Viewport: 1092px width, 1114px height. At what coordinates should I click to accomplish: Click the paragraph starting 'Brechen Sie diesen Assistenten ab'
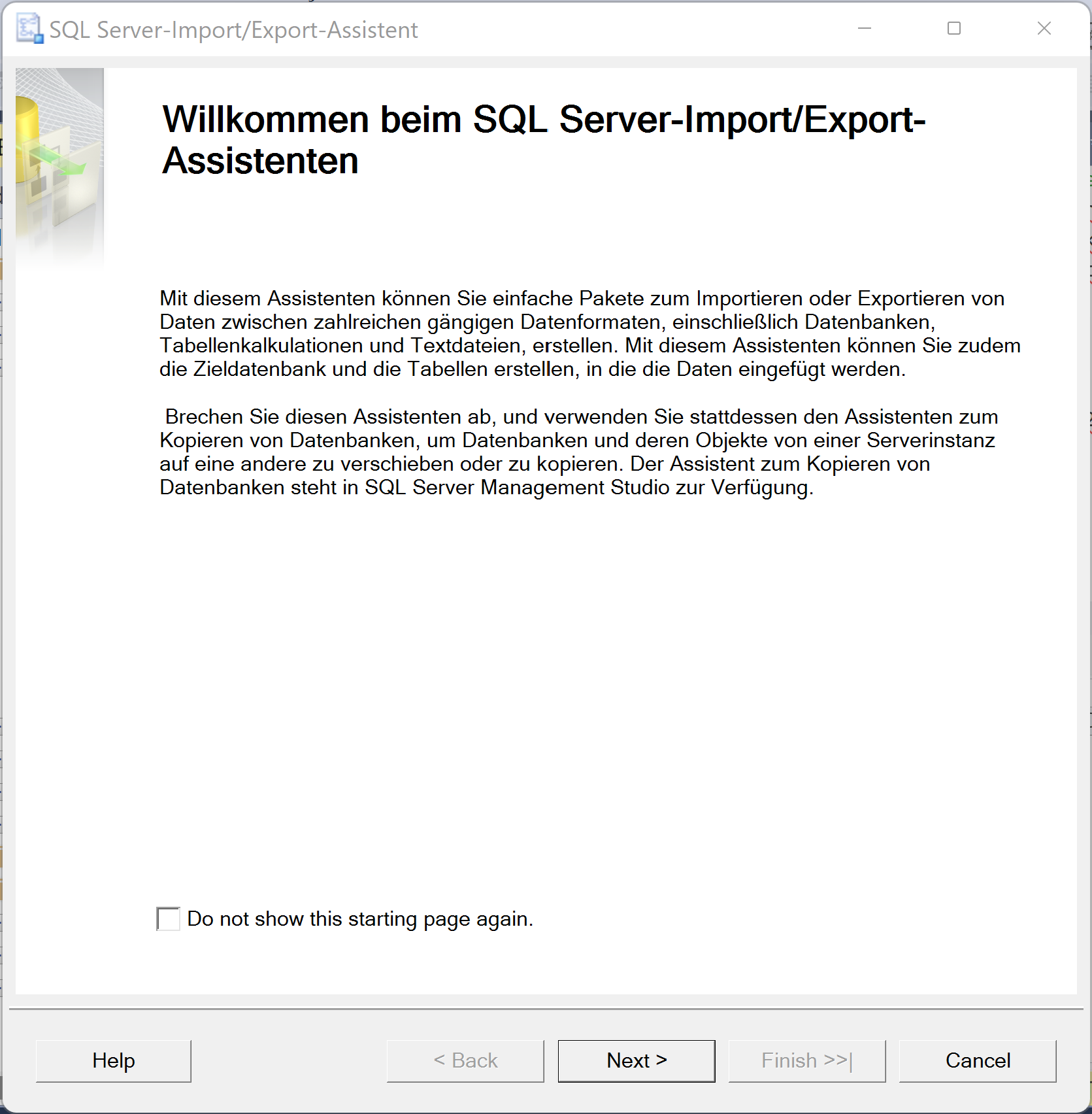point(578,452)
